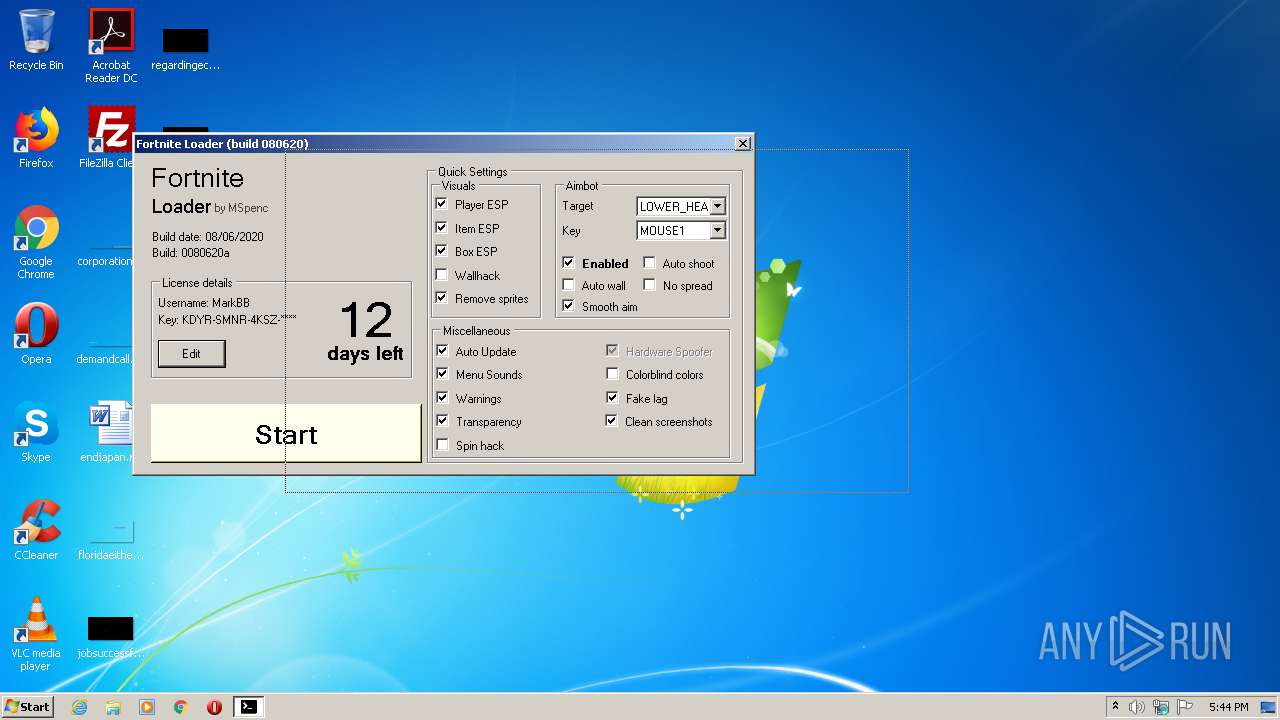Enable the Auto wall checkbox
Image resolution: width=1280 pixels, height=720 pixels.
tap(568, 285)
